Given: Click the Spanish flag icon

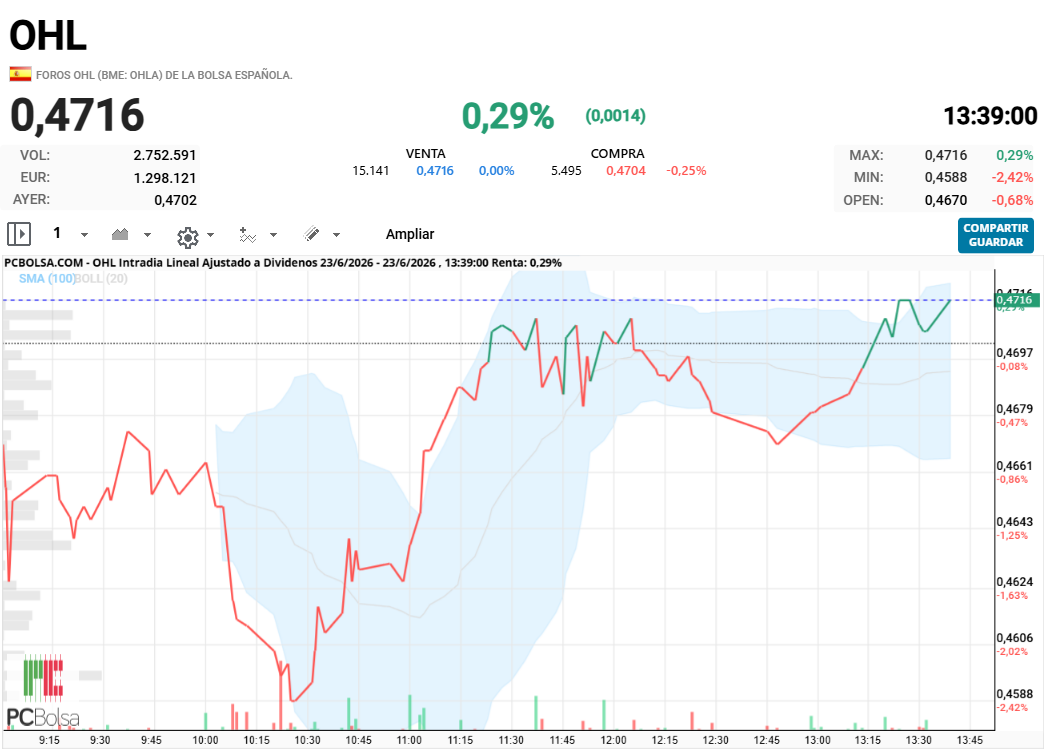Looking at the screenshot, I should [20, 74].
